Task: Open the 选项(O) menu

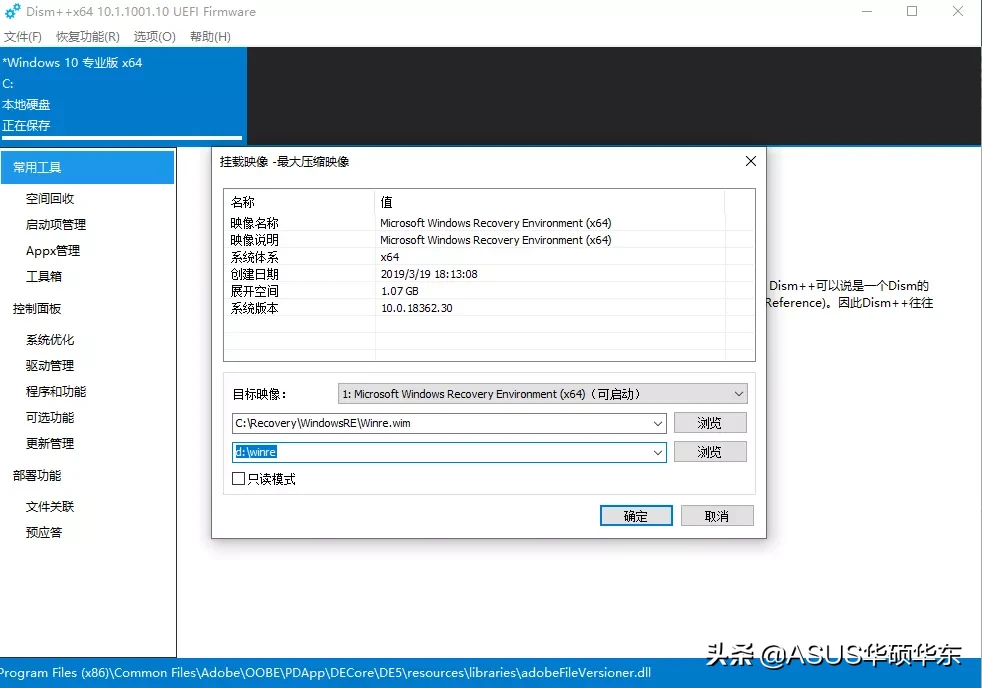Action: [153, 35]
